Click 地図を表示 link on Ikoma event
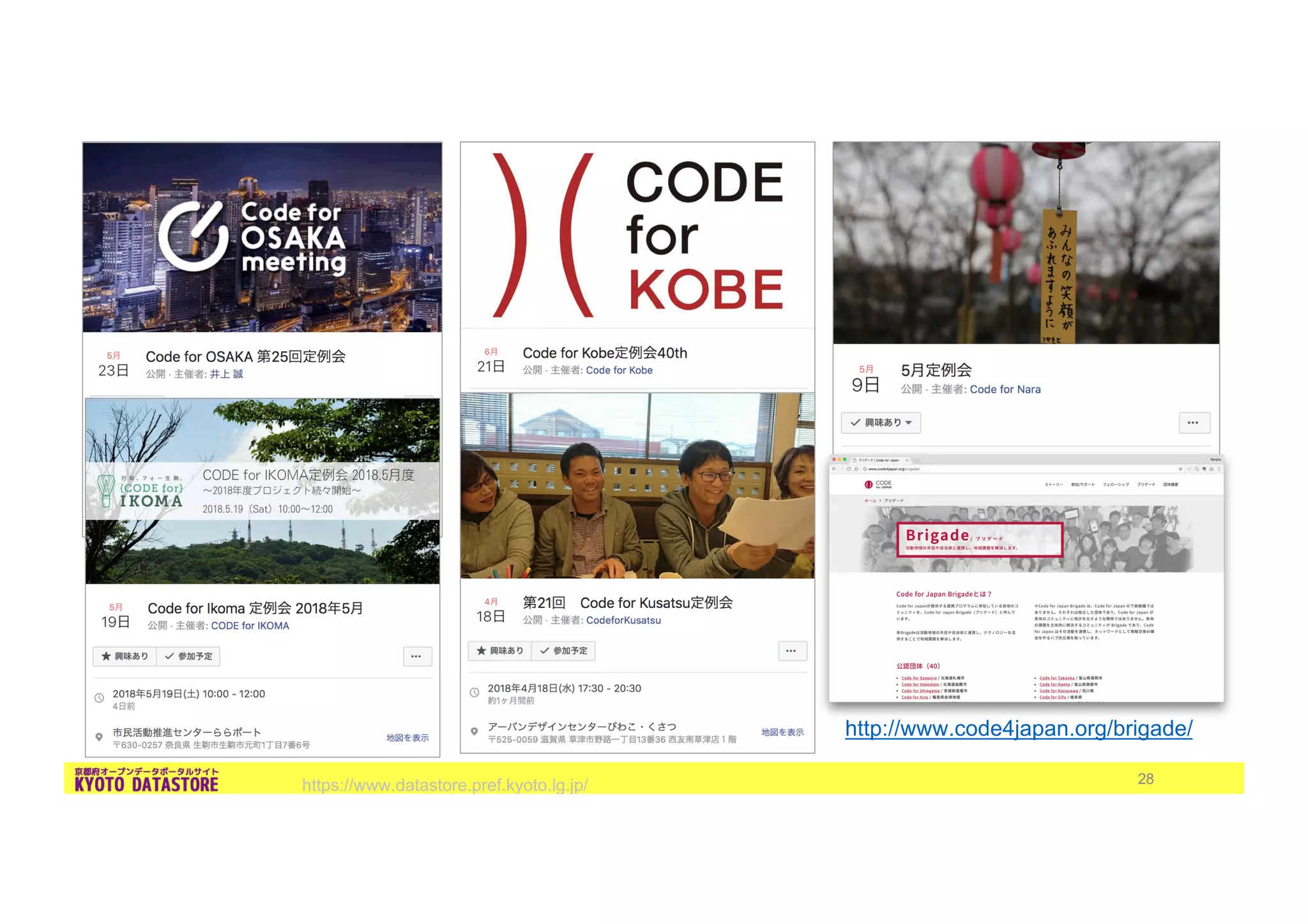This screenshot has height=924, width=1308. tap(407, 738)
